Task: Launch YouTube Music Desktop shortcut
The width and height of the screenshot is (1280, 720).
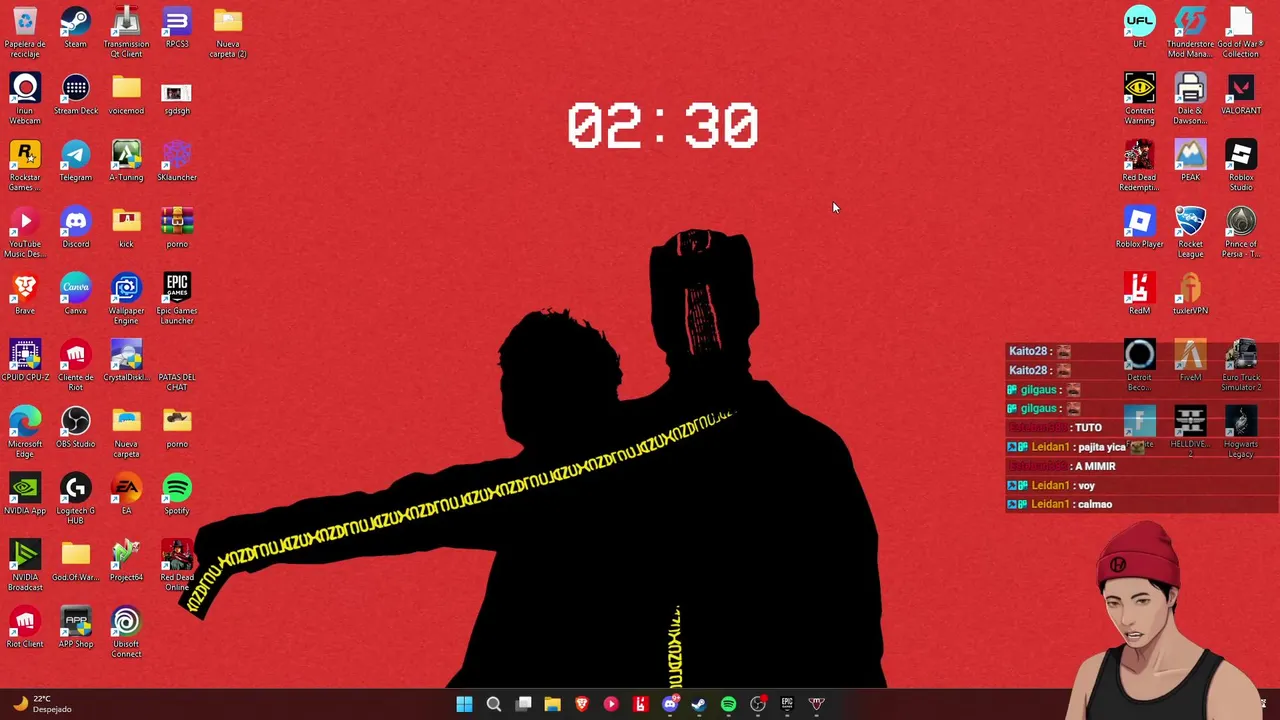Action: pos(25,232)
